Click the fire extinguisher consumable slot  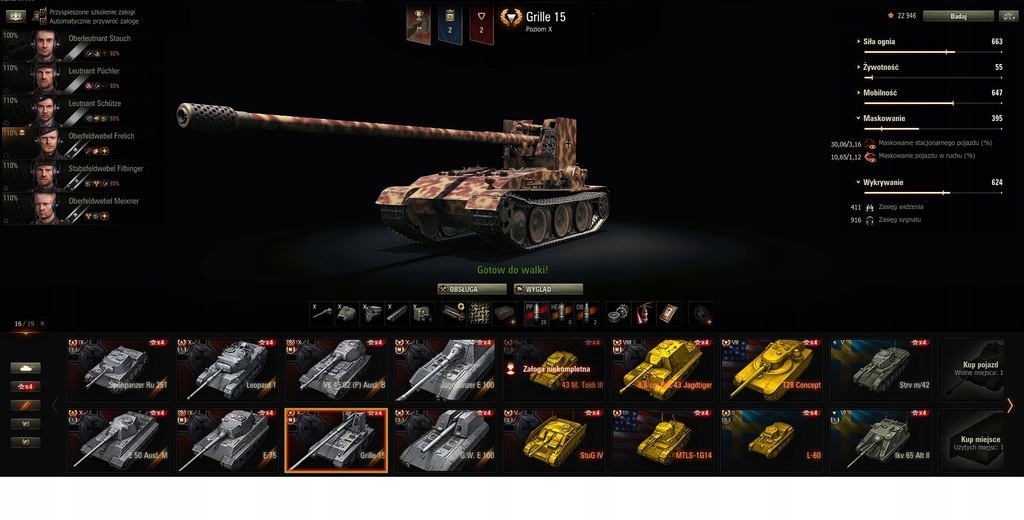[x=645, y=314]
